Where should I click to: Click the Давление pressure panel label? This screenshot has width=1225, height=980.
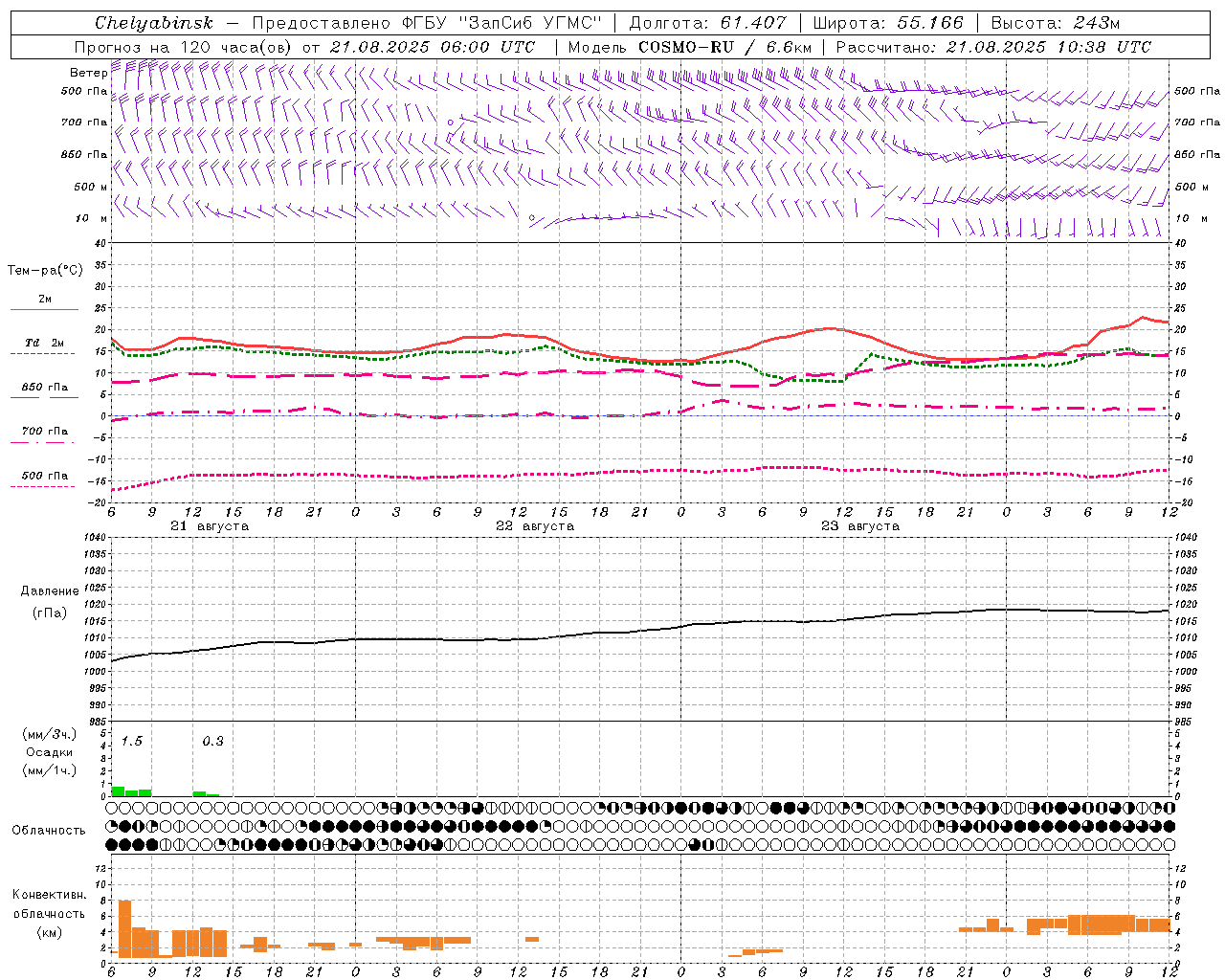50,591
